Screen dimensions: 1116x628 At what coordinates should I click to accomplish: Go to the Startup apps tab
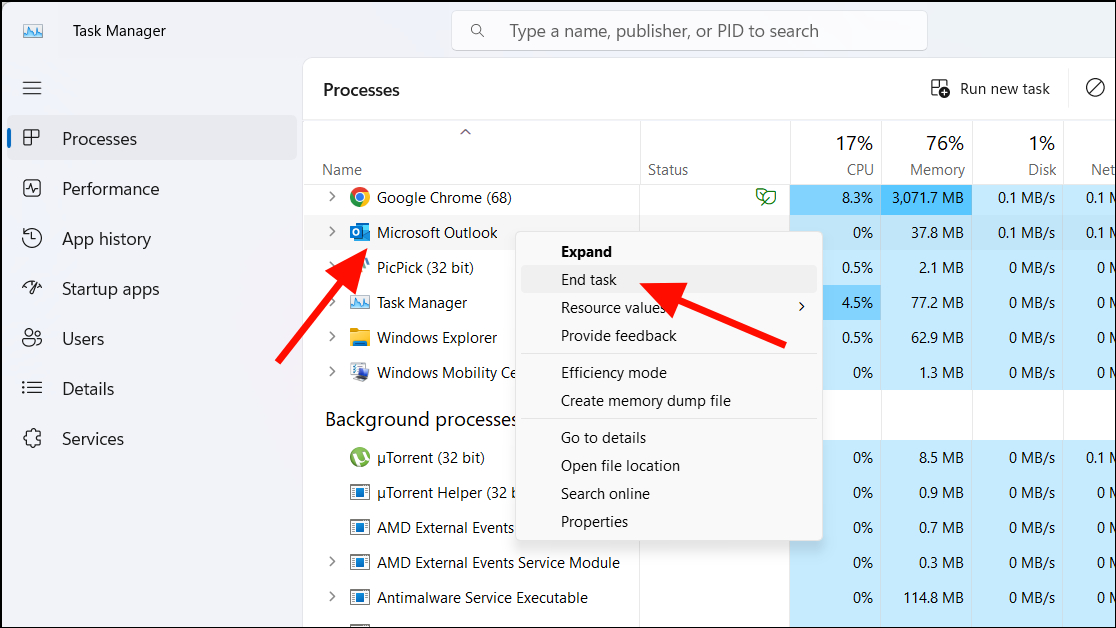pos(152,288)
